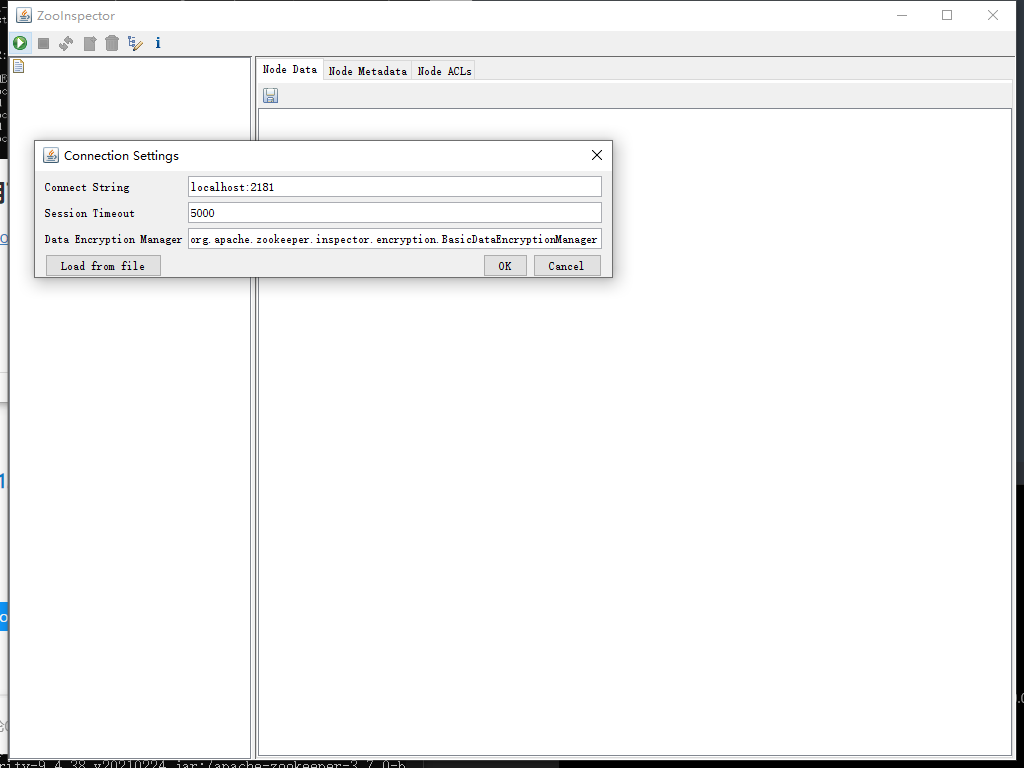Select the root document node in tree
Image resolution: width=1024 pixels, height=768 pixels.
pos(18,67)
